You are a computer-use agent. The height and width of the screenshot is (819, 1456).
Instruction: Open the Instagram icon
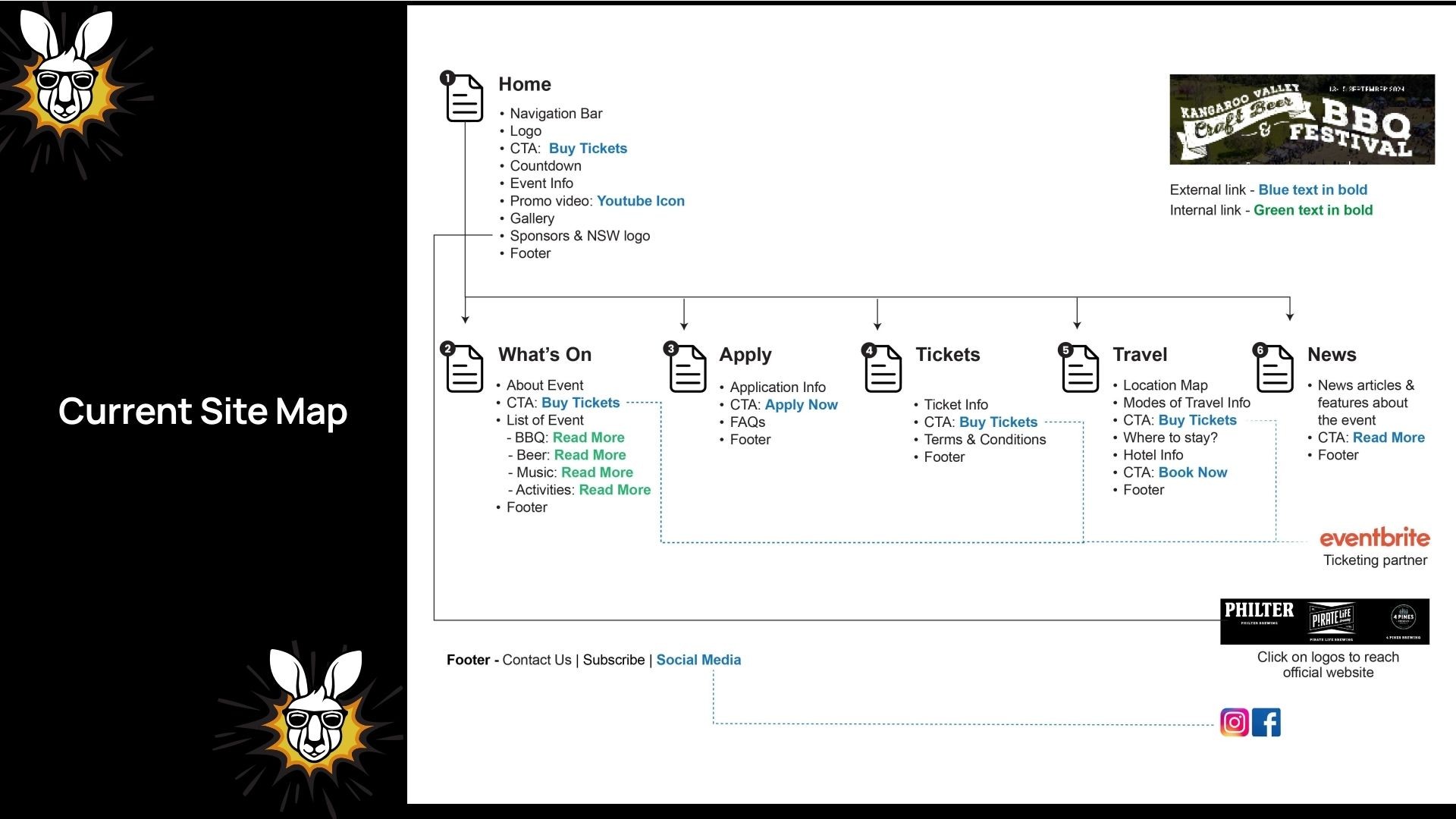pyautogui.click(x=1234, y=722)
